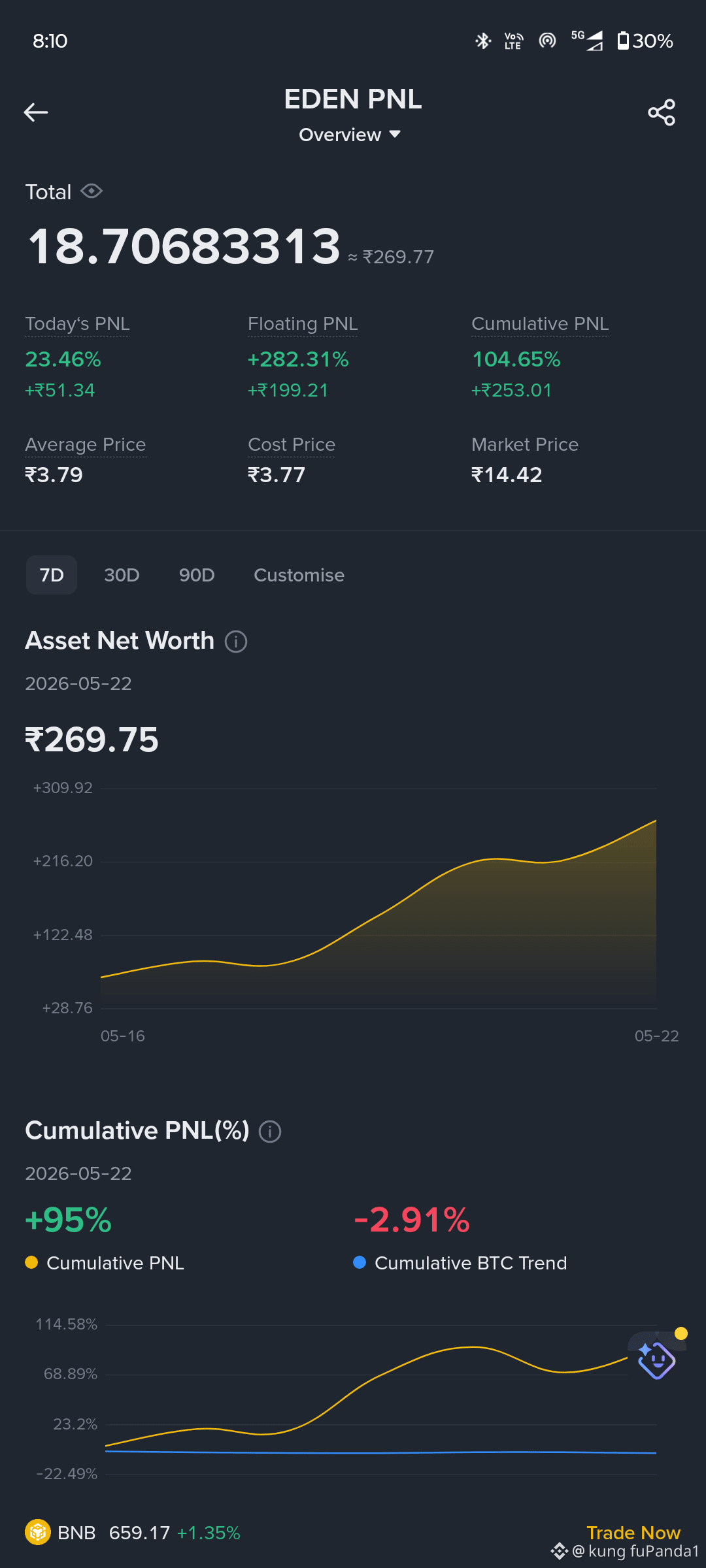This screenshot has width=706, height=1568.
Task: Open the floating AI assistant icon
Action: [656, 1360]
